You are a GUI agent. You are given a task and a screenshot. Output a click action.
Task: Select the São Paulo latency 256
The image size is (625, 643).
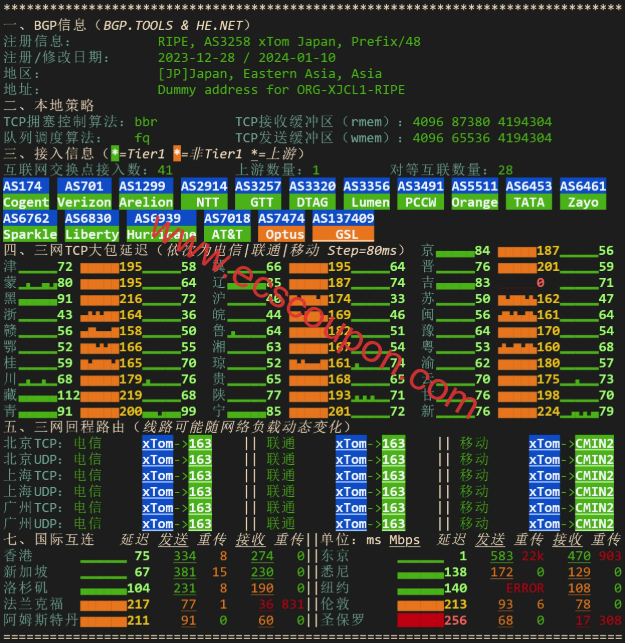[455, 620]
